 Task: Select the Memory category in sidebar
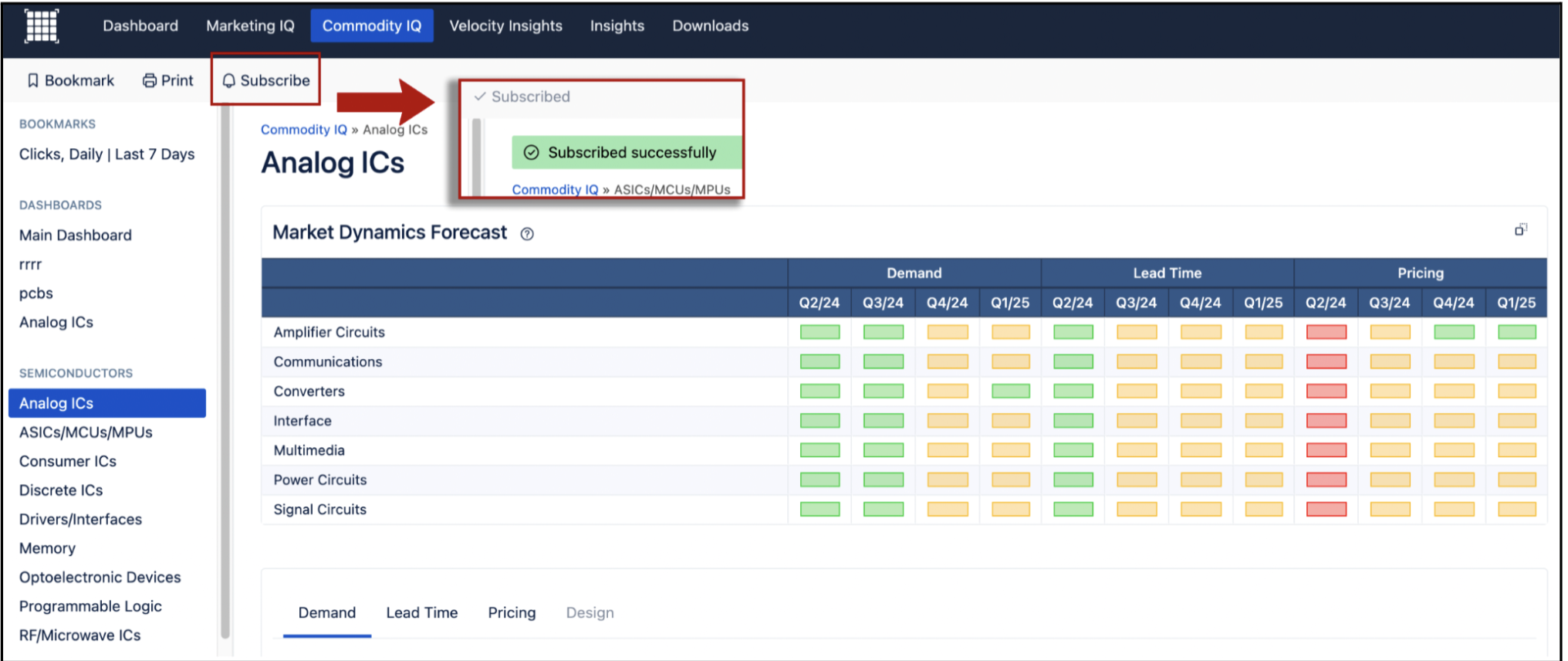tap(47, 548)
